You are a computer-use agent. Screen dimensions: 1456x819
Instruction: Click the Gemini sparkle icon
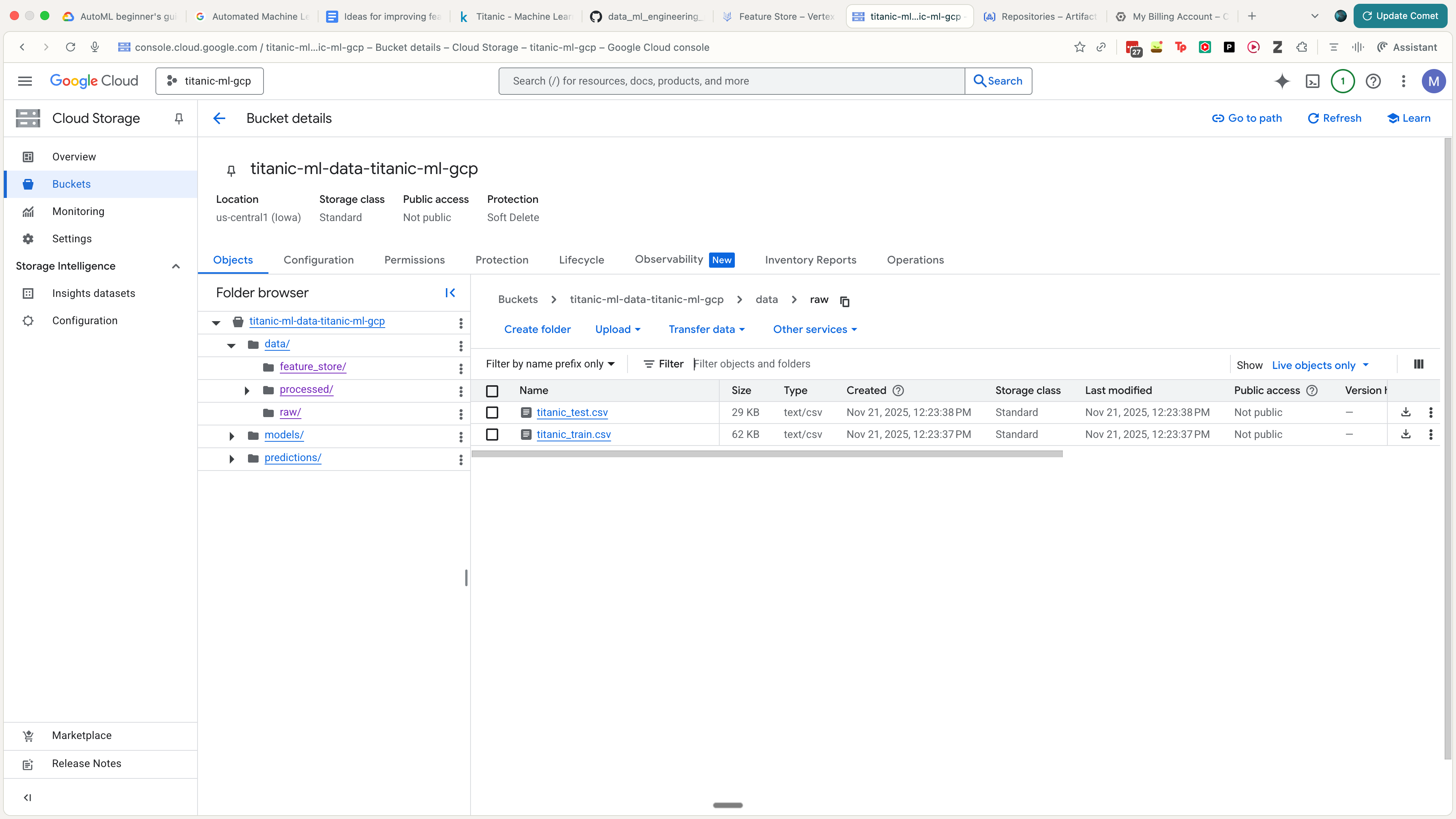(x=1282, y=82)
